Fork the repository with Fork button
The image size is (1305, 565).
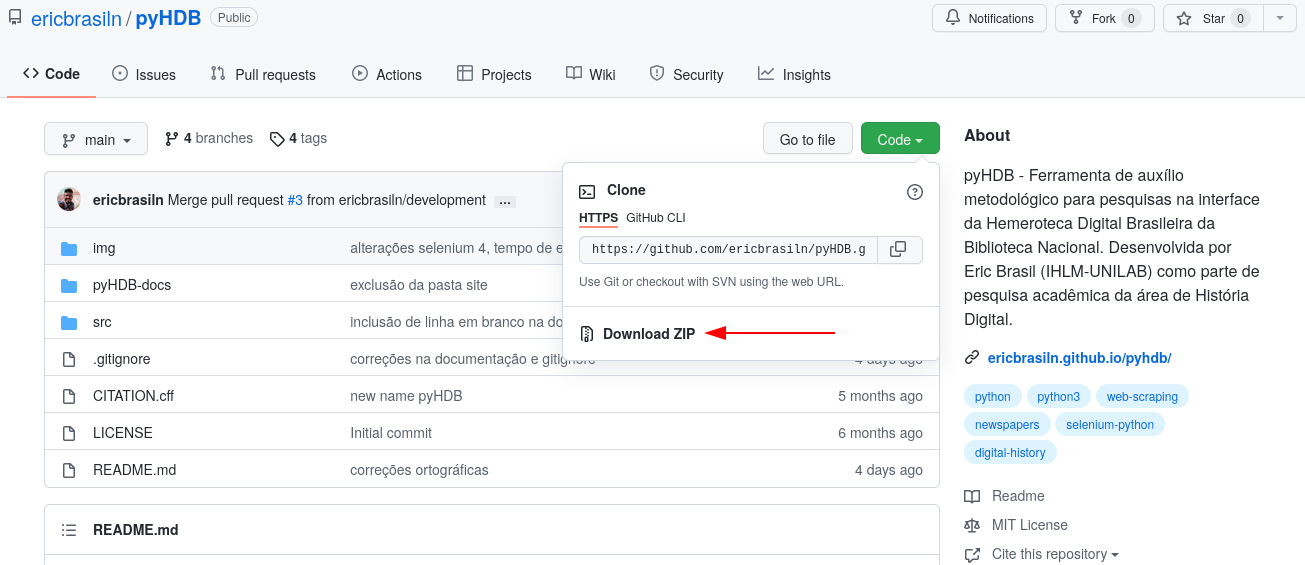click(x=1105, y=18)
